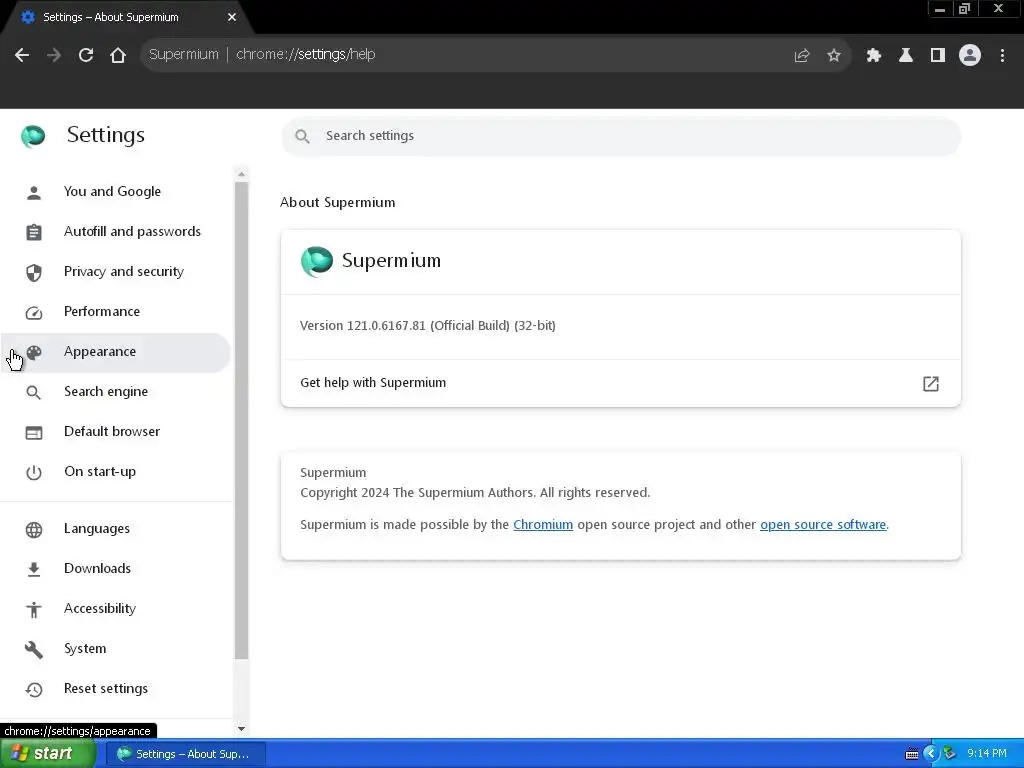The image size is (1024, 768).
Task: Click the sidebar scrollbar down arrow
Action: pyautogui.click(x=242, y=729)
